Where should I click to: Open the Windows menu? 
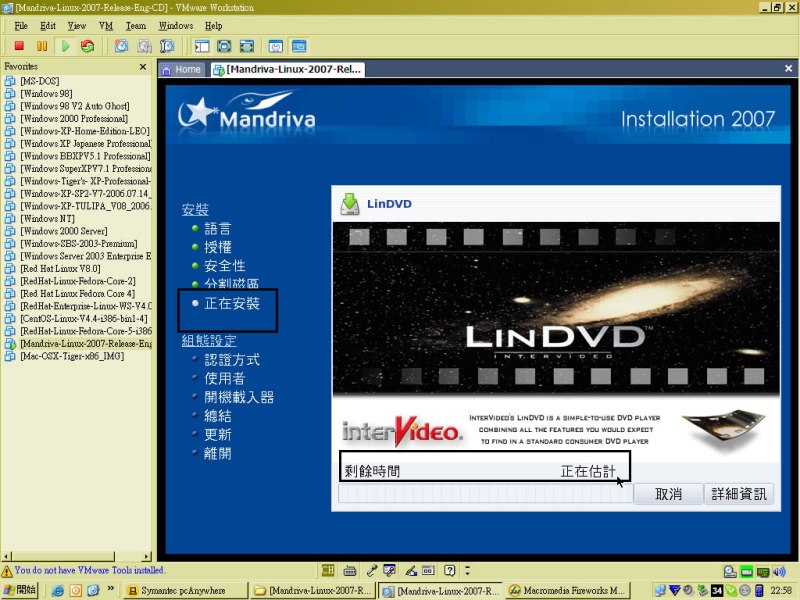pos(176,26)
